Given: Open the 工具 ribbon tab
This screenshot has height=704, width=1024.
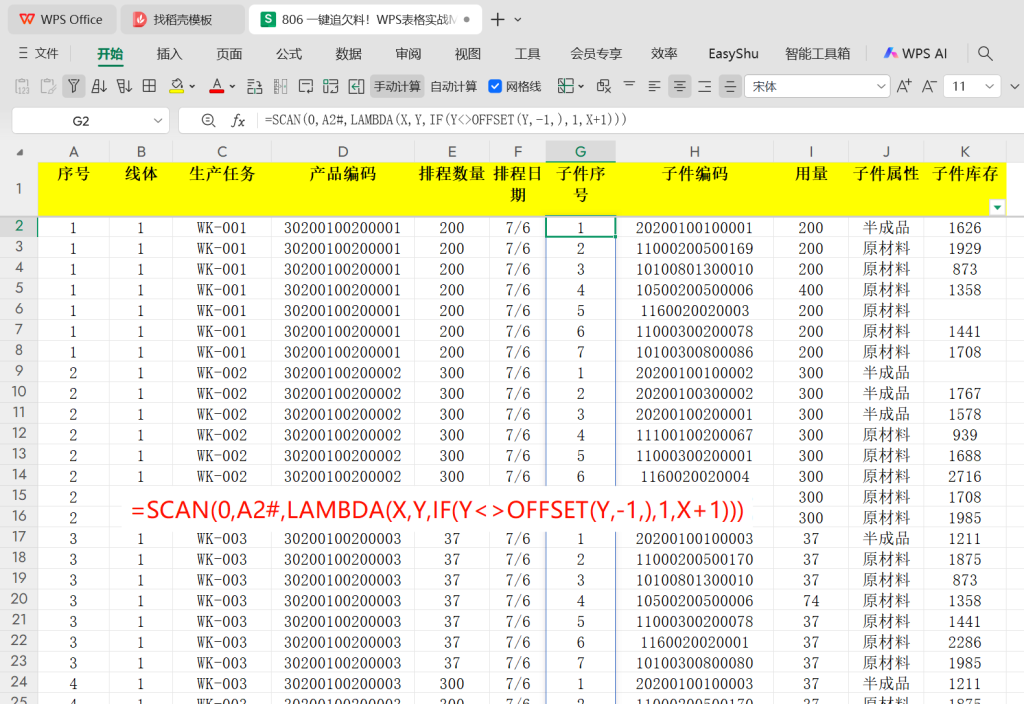Looking at the screenshot, I should 527,54.
